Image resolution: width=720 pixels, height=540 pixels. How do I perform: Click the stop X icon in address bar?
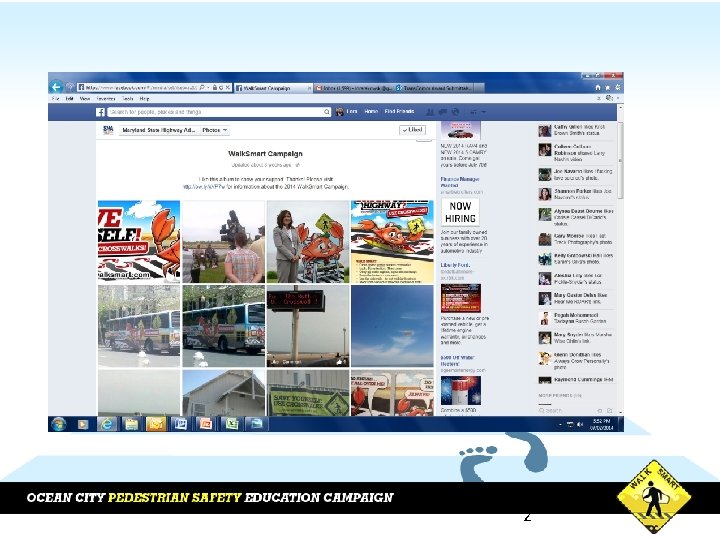point(227,87)
